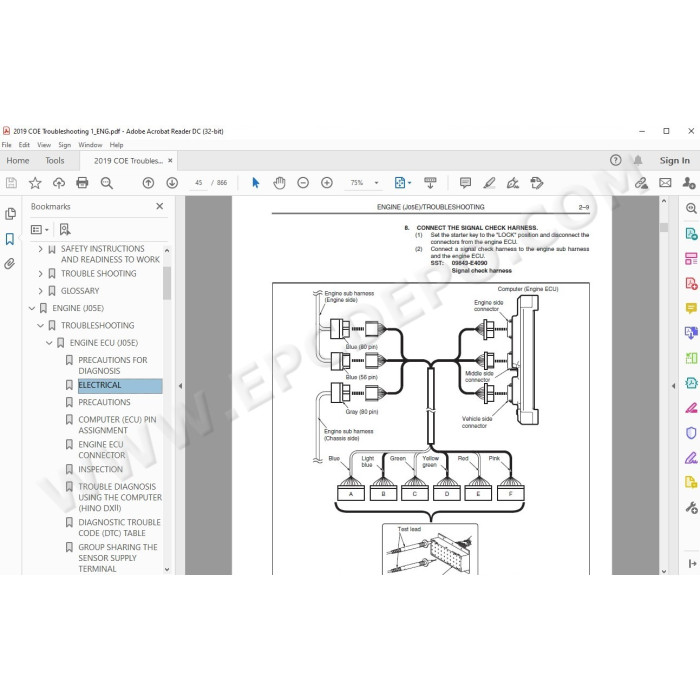The image size is (700, 700).
Task: Open the 75% zoom level dropdown
Action: (376, 183)
